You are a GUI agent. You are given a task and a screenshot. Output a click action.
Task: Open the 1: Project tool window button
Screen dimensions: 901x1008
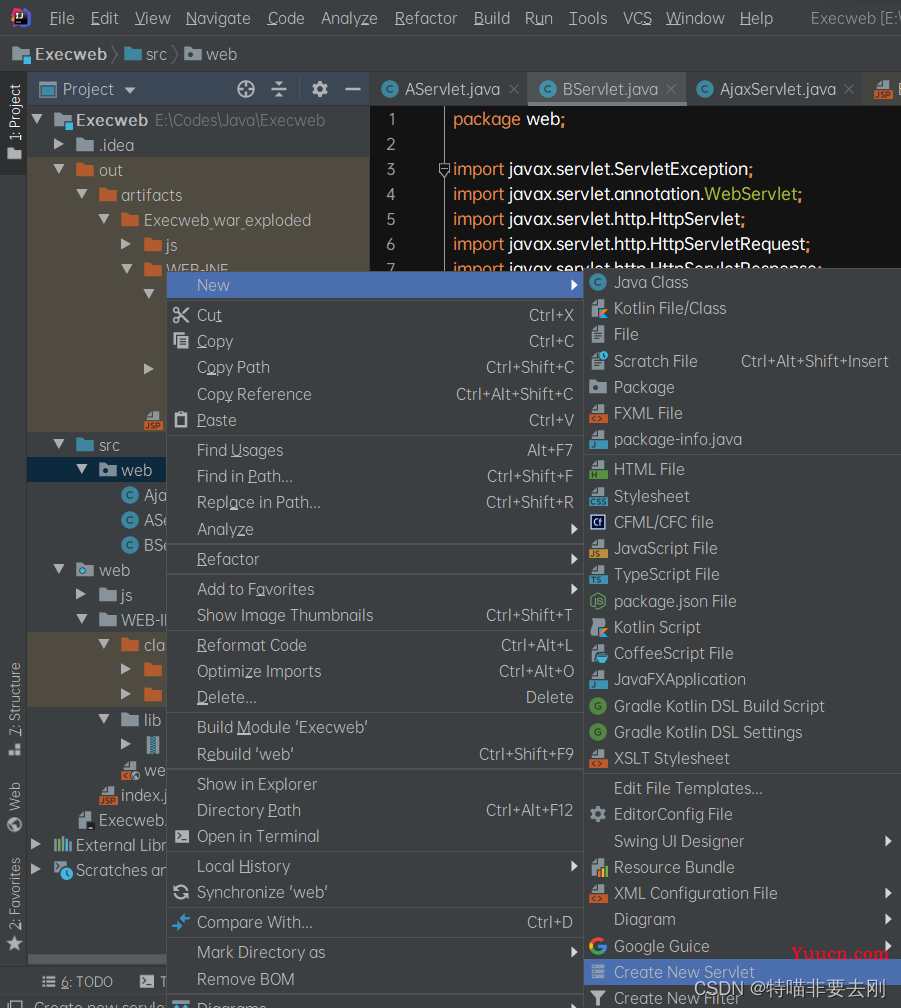coord(14,122)
